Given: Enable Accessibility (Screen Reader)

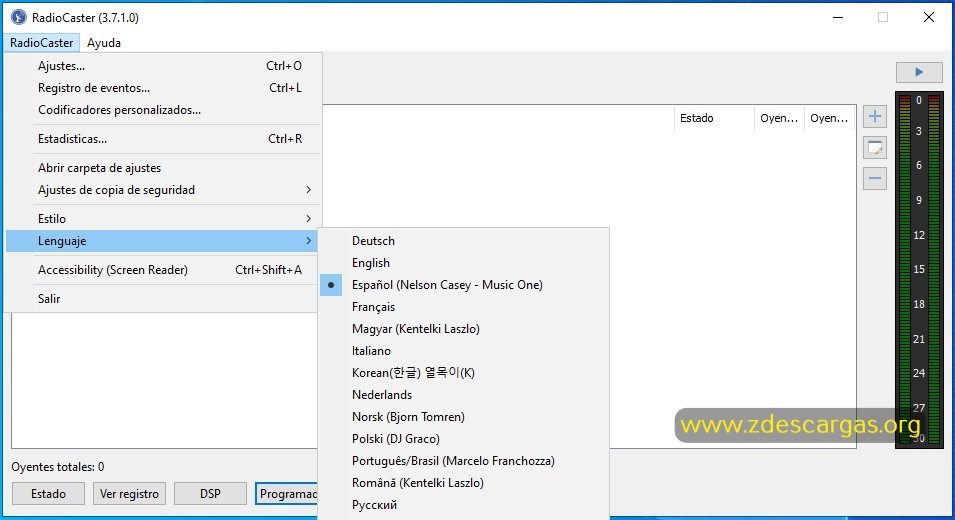Looking at the screenshot, I should pos(163,270).
